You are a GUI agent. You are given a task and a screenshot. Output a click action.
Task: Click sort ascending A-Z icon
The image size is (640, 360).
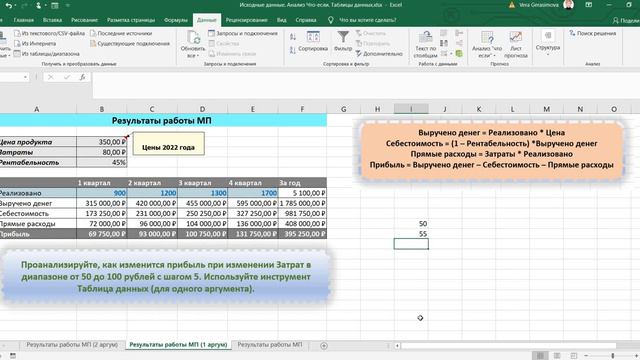(x=293, y=37)
